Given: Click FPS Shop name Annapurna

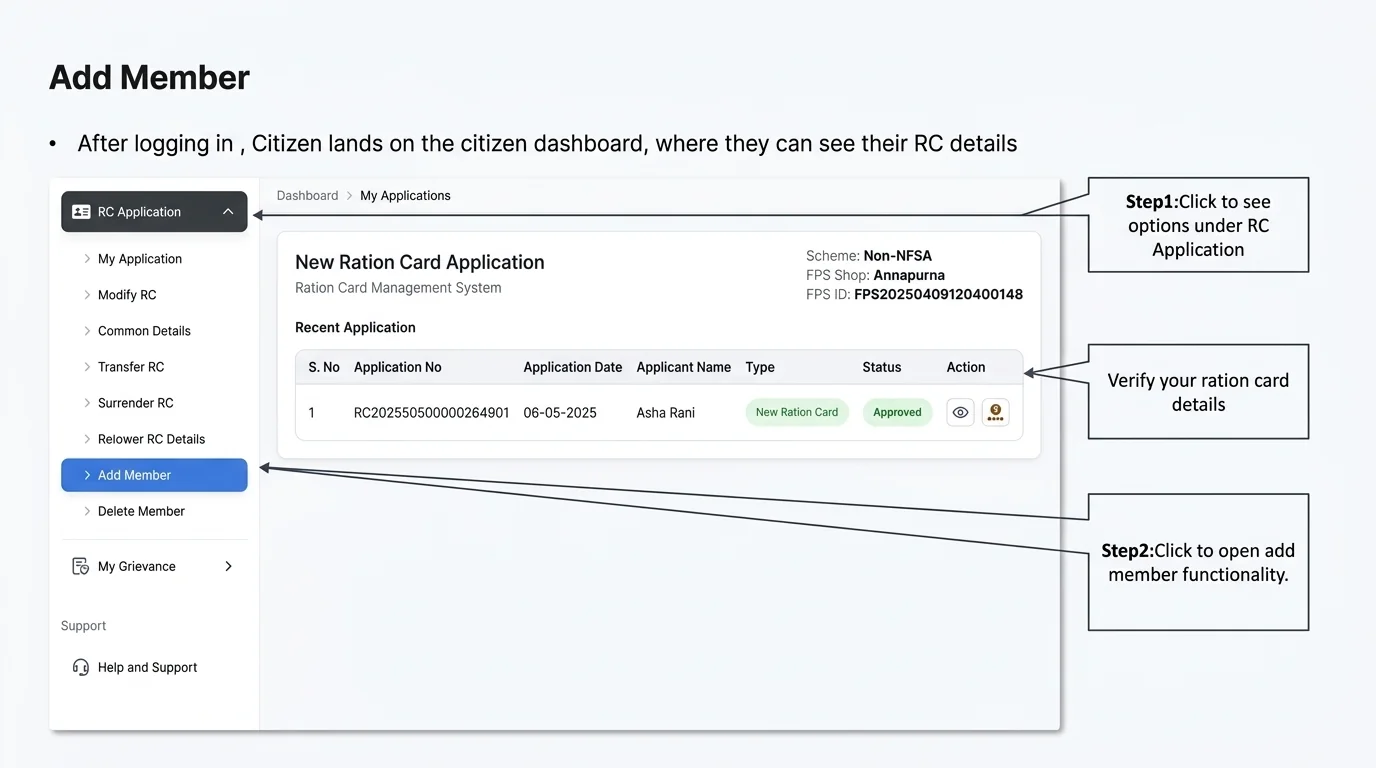Looking at the screenshot, I should pos(909,275).
